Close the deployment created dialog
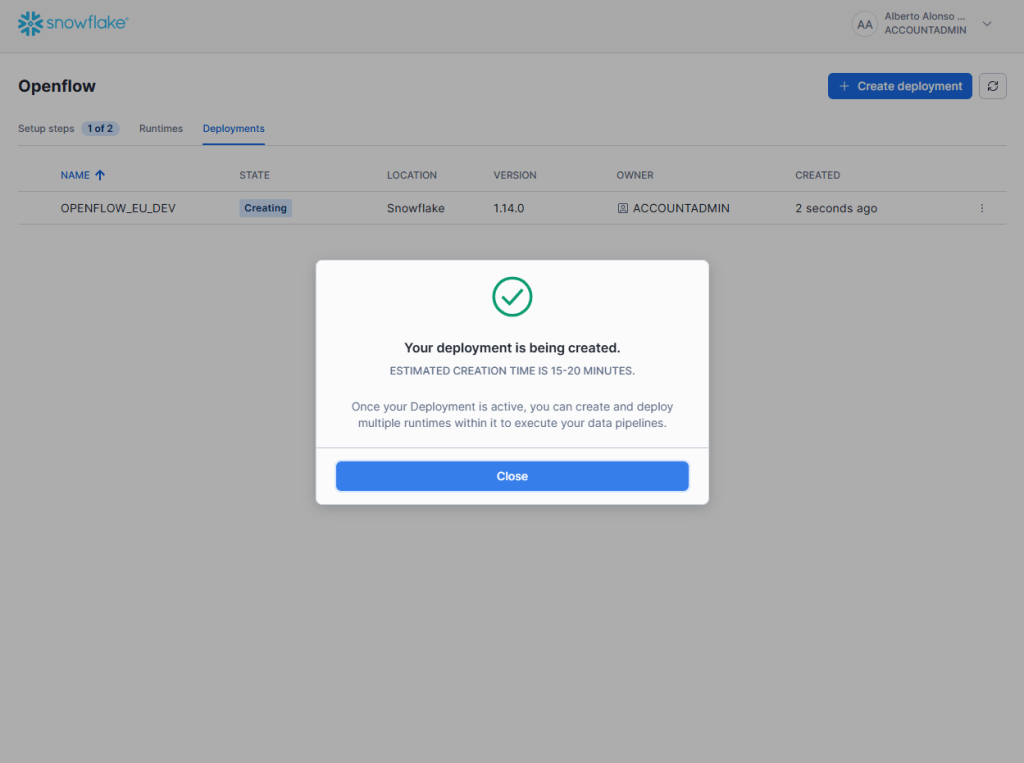The image size is (1024, 763). point(512,476)
